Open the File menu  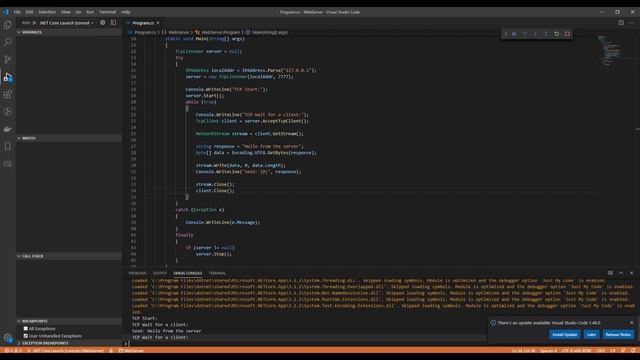click(x=17, y=12)
